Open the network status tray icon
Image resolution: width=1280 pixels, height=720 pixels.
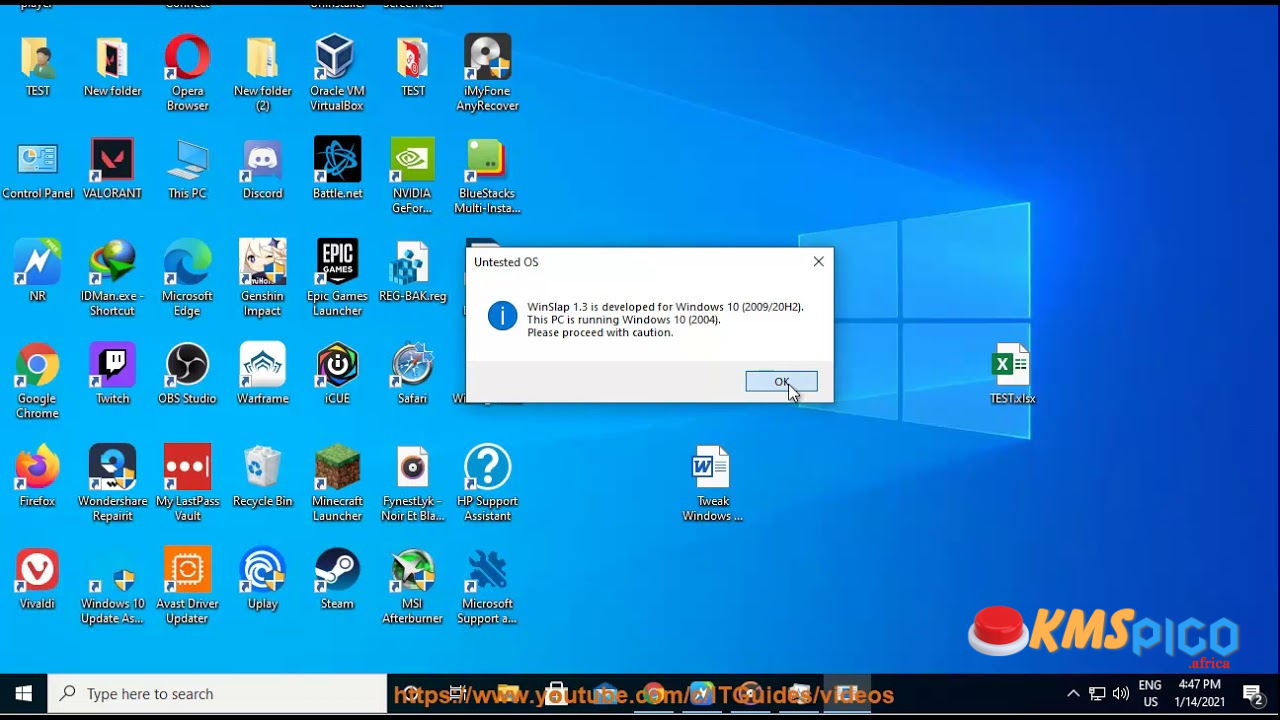pos(1097,693)
